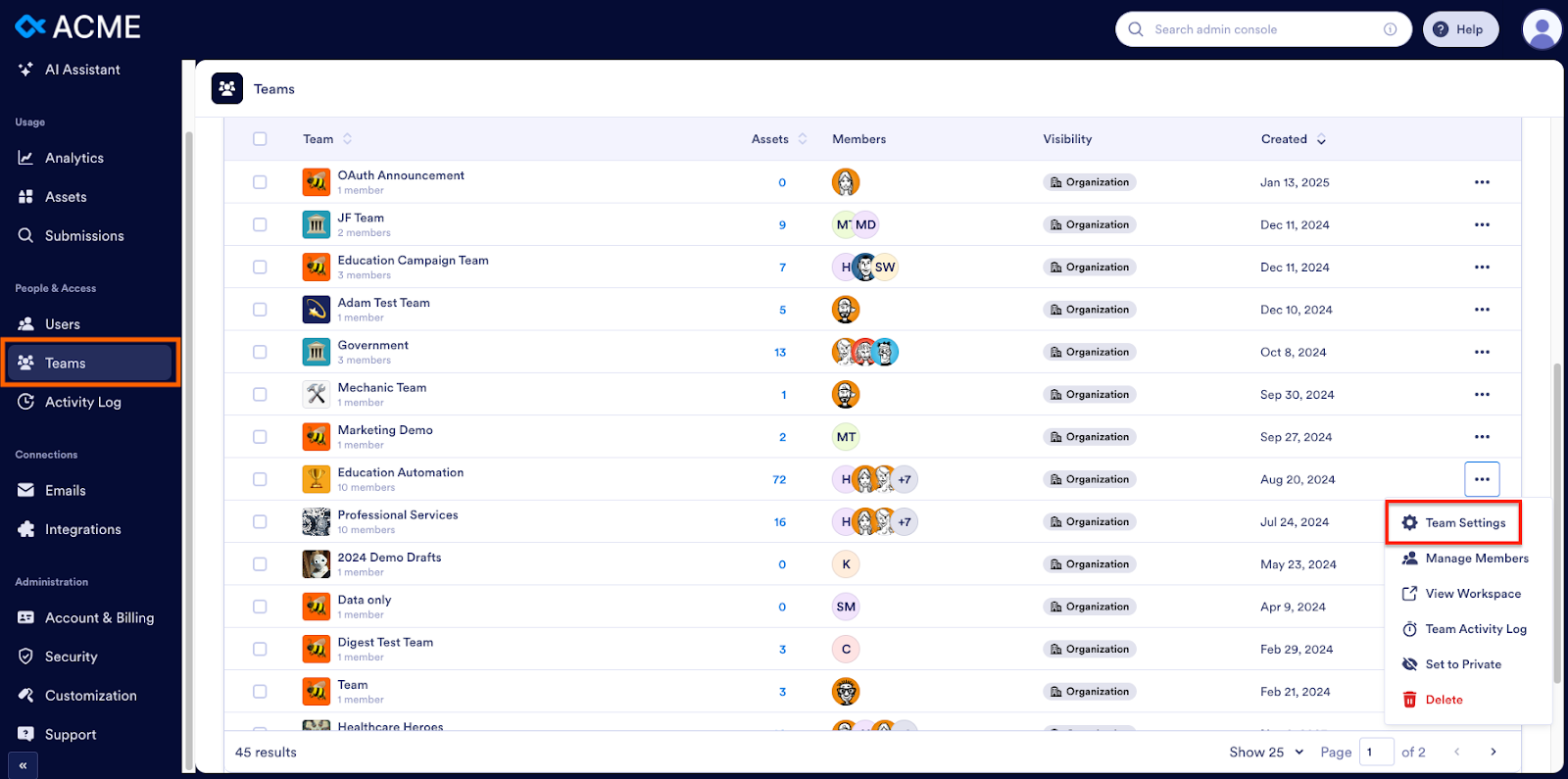Click the user profile avatar icon

(1542, 29)
